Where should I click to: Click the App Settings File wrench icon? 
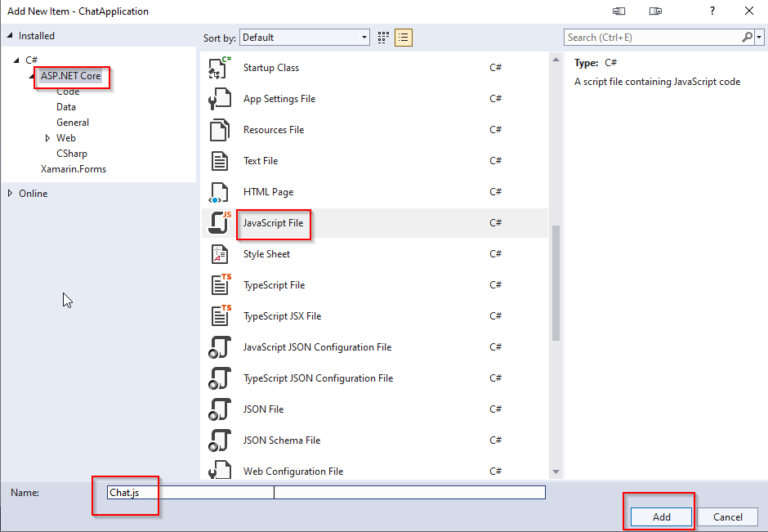[x=219, y=99]
